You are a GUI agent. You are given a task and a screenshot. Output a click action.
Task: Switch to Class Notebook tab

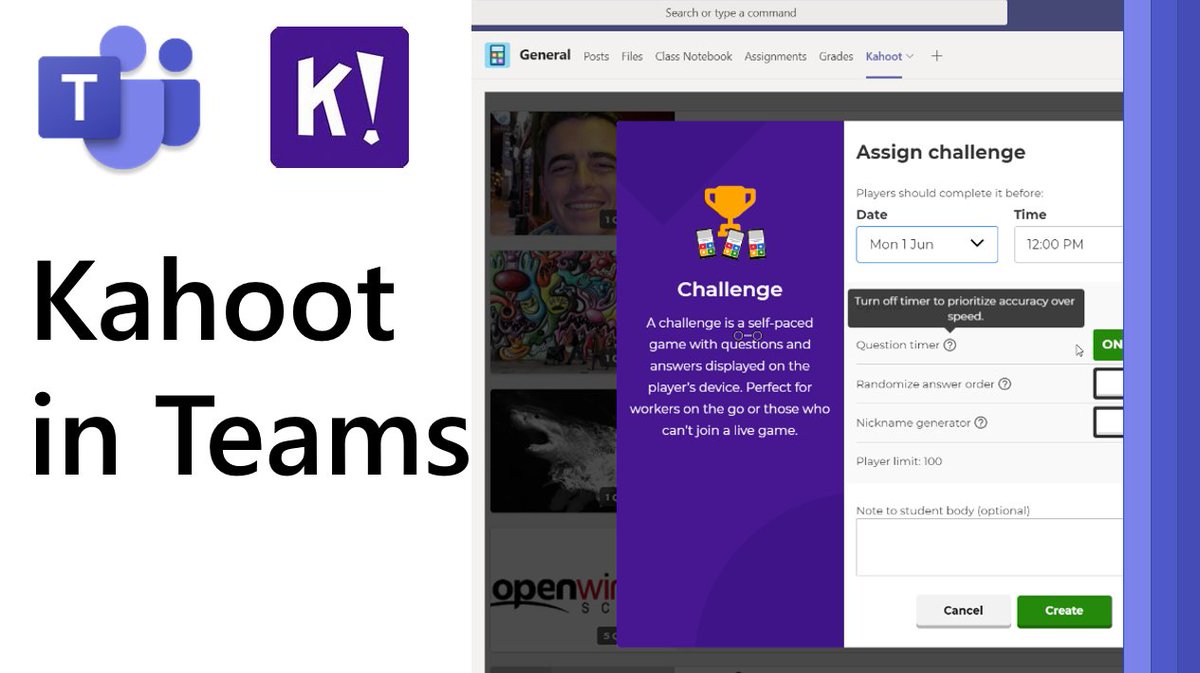pyautogui.click(x=693, y=57)
